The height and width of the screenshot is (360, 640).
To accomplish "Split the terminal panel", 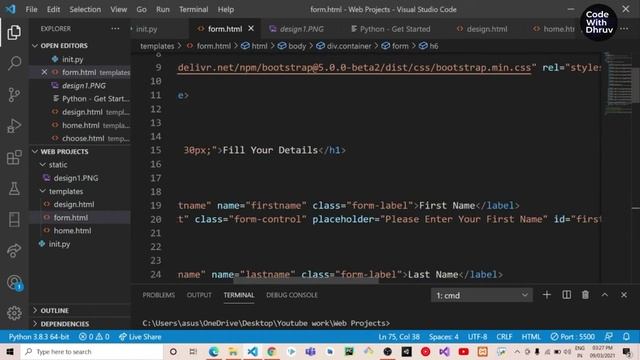I will pos(566,295).
